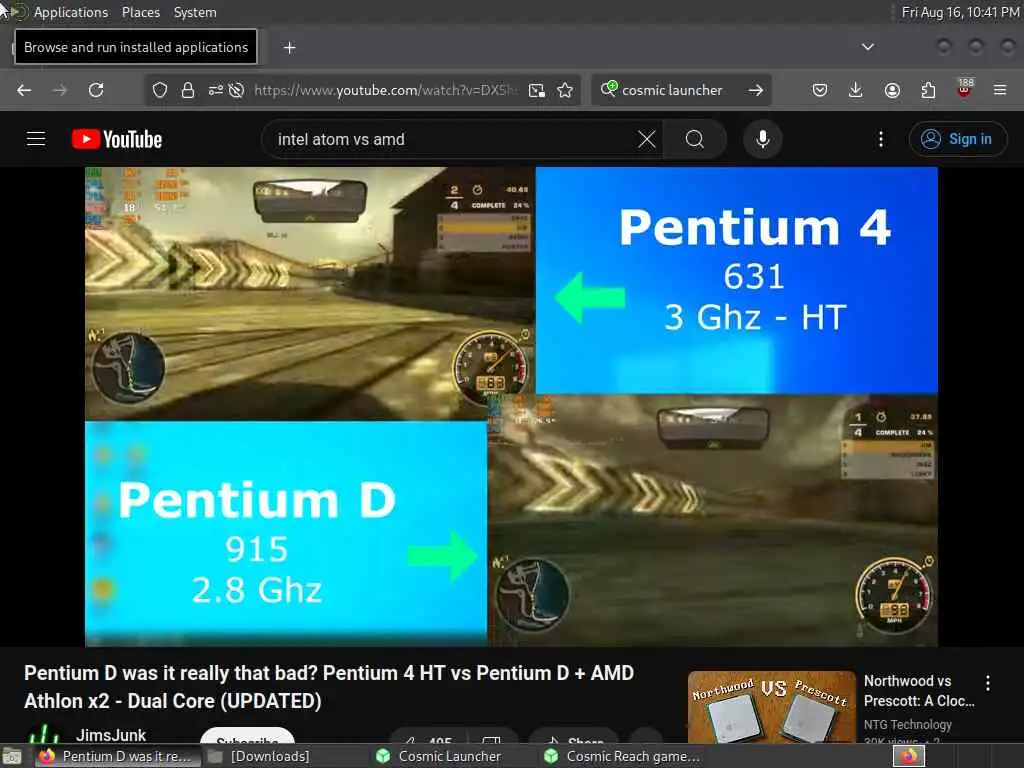Sign in to YouTube
The height and width of the screenshot is (768, 1024).
tap(958, 139)
